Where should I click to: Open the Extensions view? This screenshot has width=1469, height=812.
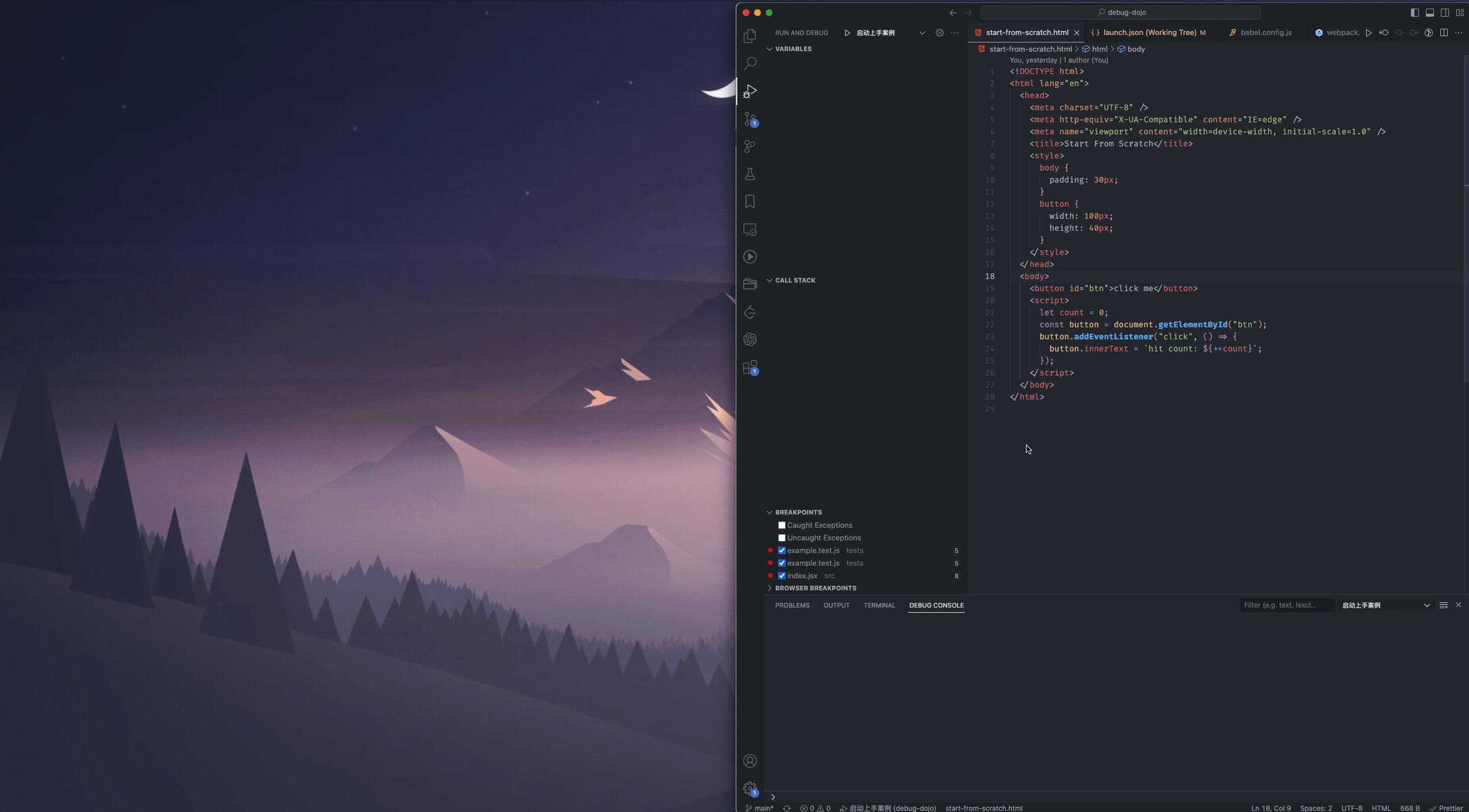pyautogui.click(x=750, y=368)
